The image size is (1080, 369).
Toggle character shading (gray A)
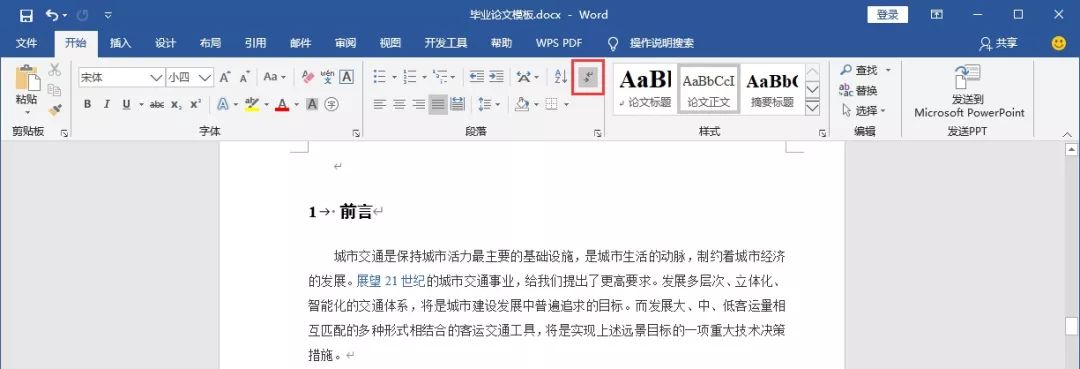312,105
